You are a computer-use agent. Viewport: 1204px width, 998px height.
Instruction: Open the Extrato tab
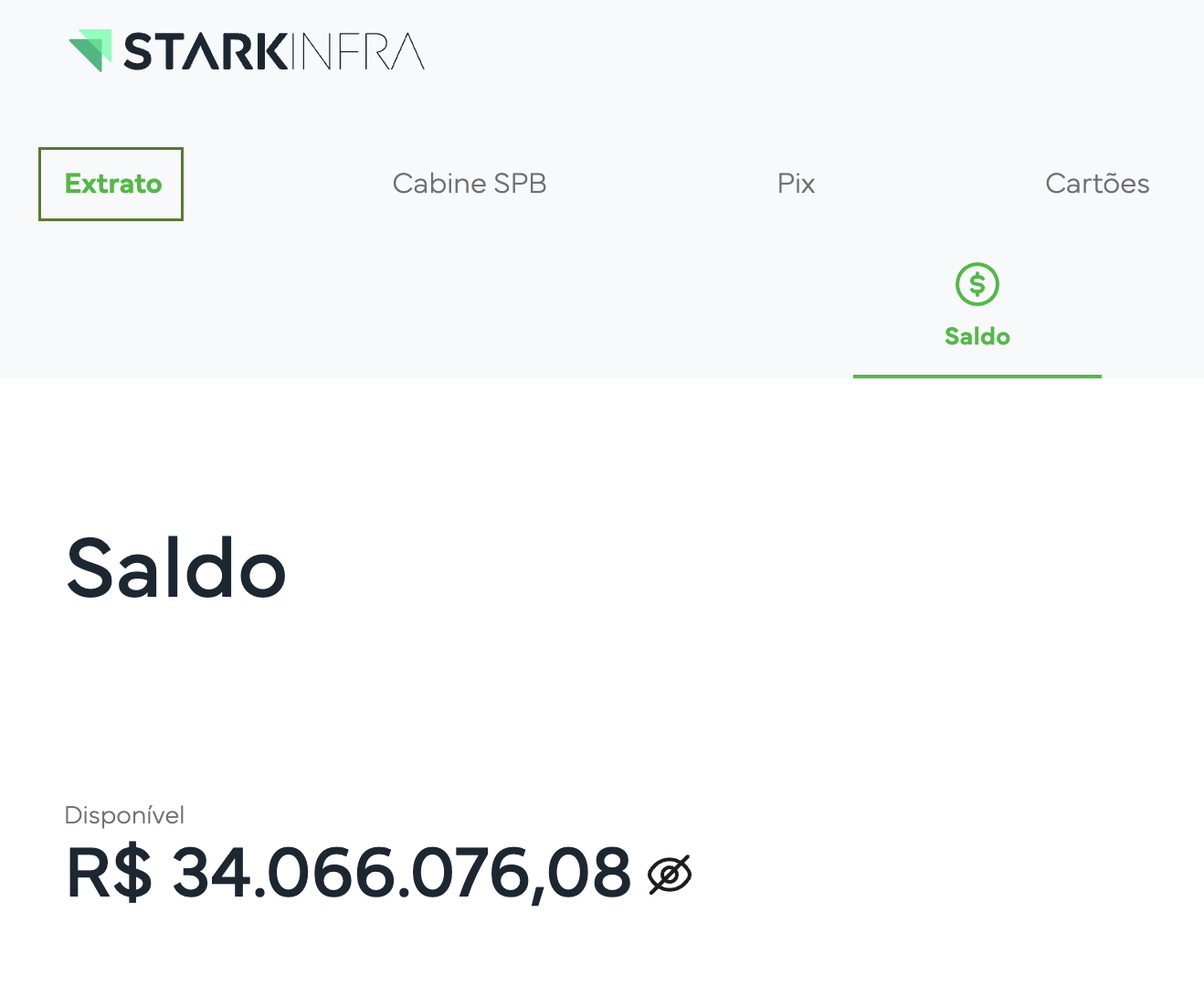tap(111, 184)
